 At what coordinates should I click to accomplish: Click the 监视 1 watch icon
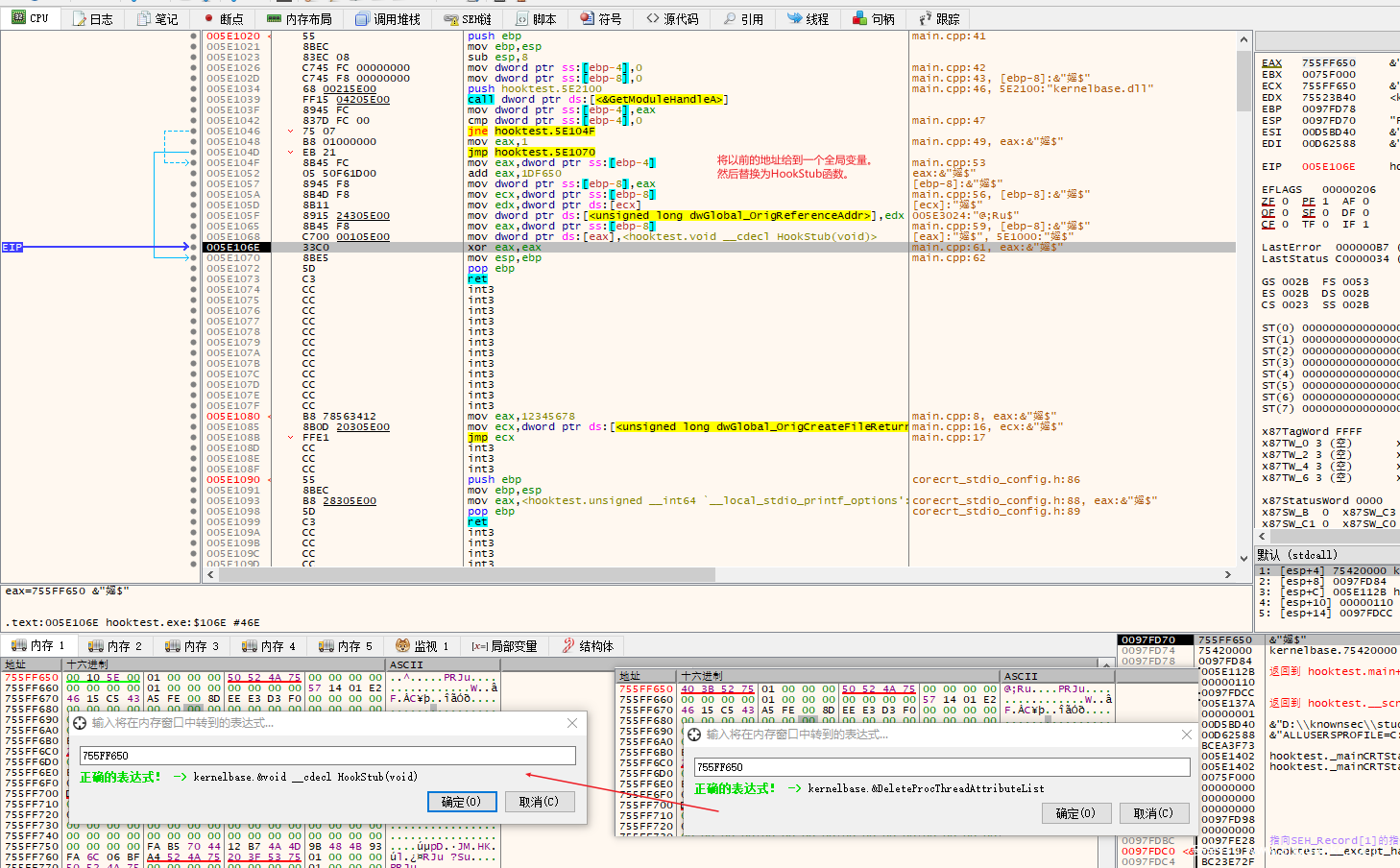403,646
